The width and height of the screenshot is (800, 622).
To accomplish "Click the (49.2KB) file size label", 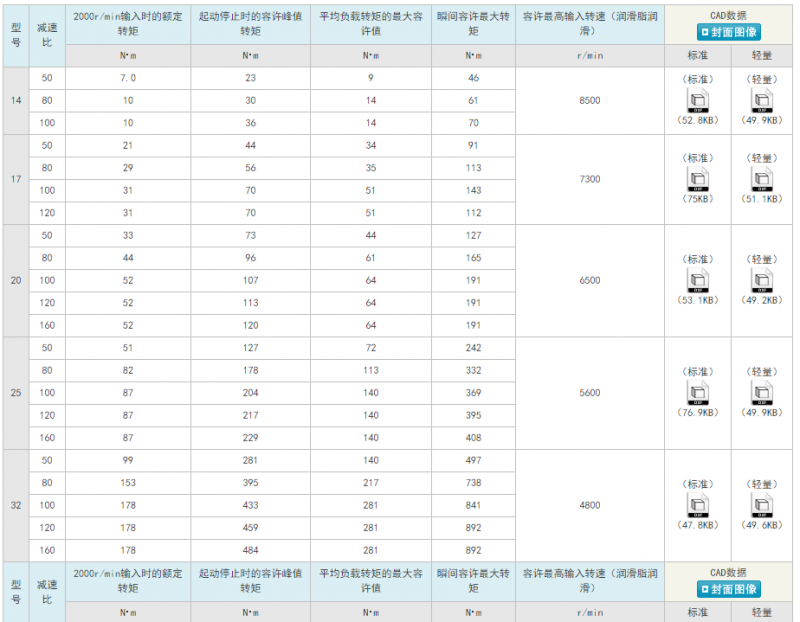I will [x=762, y=300].
